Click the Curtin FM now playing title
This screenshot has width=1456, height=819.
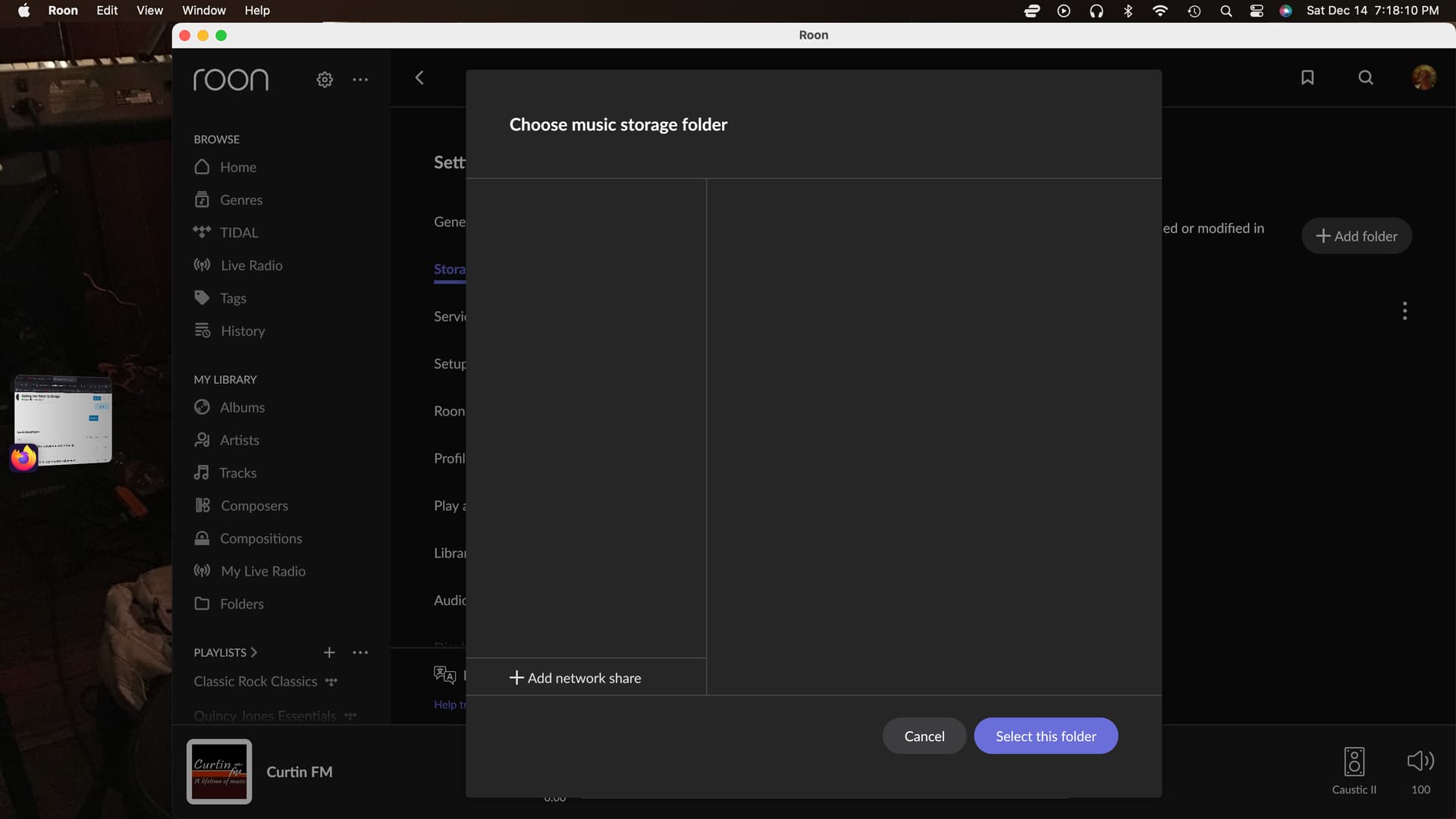point(300,772)
